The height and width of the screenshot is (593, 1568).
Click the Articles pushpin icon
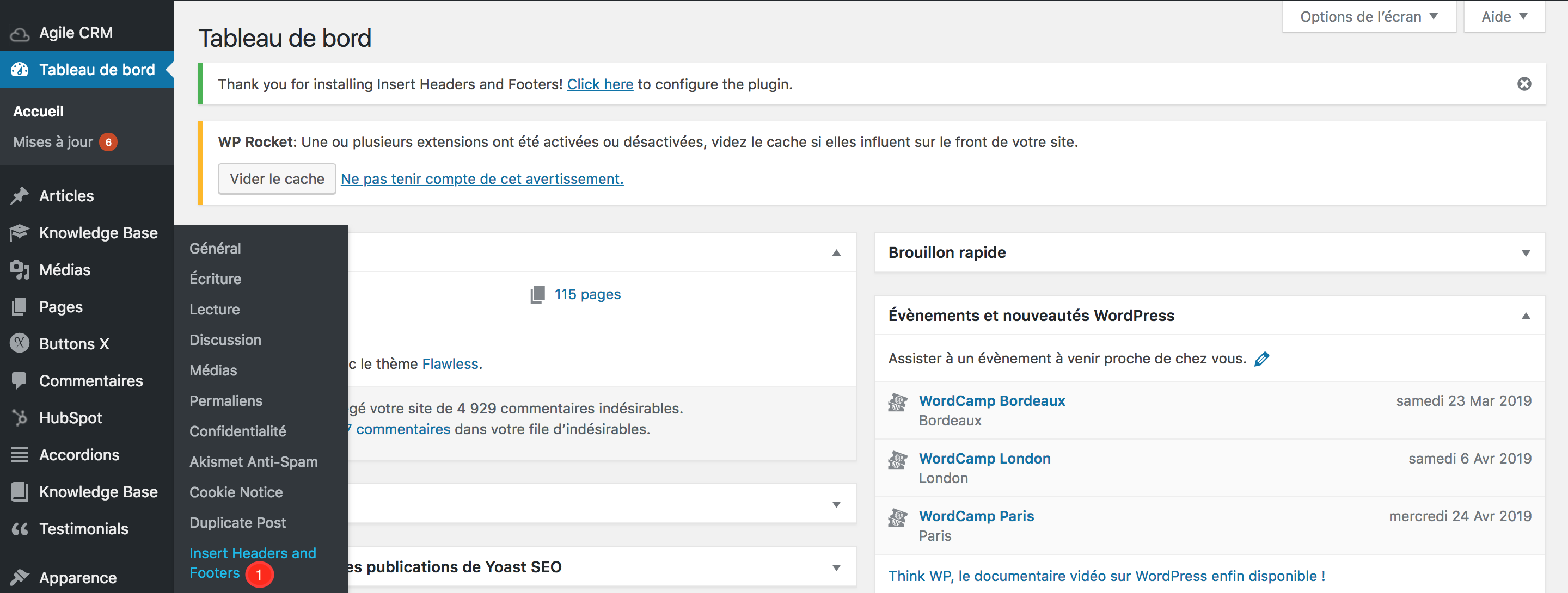[x=20, y=196]
